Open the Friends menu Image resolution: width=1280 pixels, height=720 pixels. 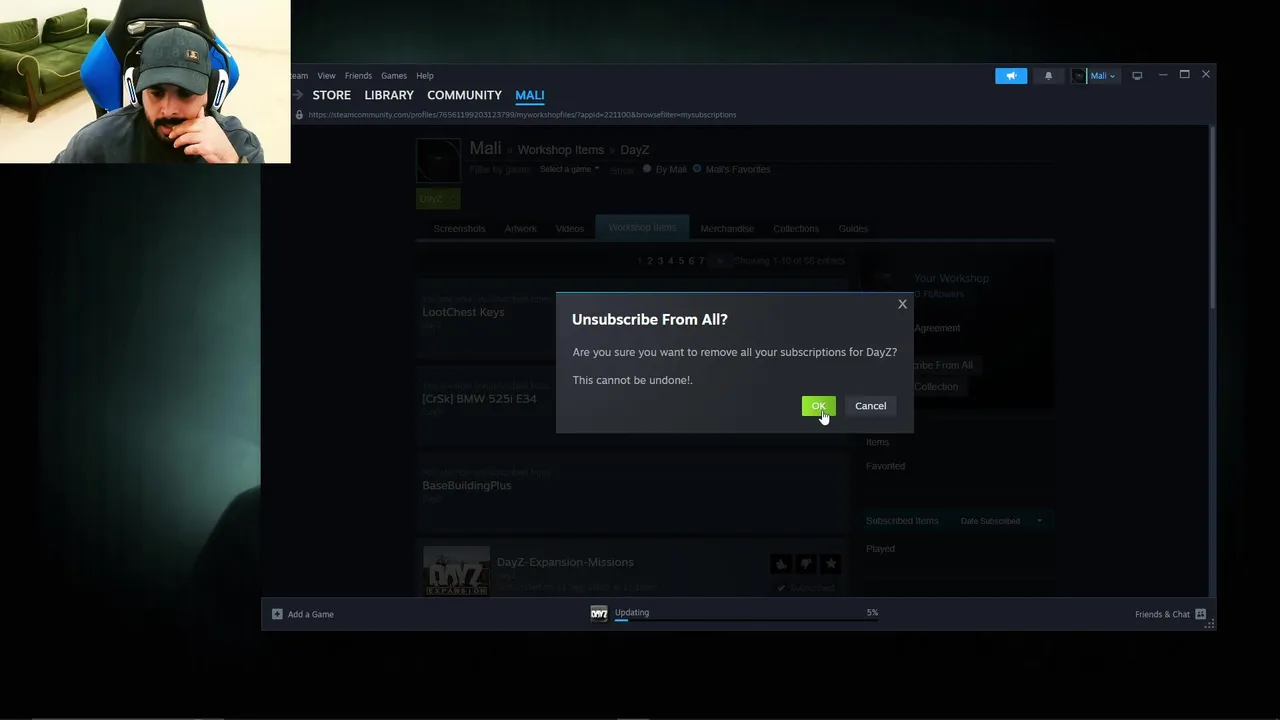click(358, 76)
